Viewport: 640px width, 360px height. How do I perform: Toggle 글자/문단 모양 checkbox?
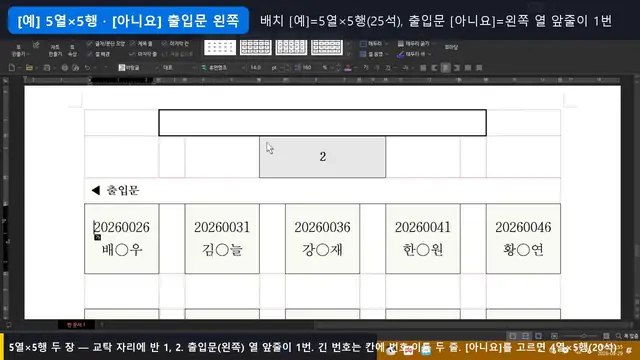click(x=89, y=44)
